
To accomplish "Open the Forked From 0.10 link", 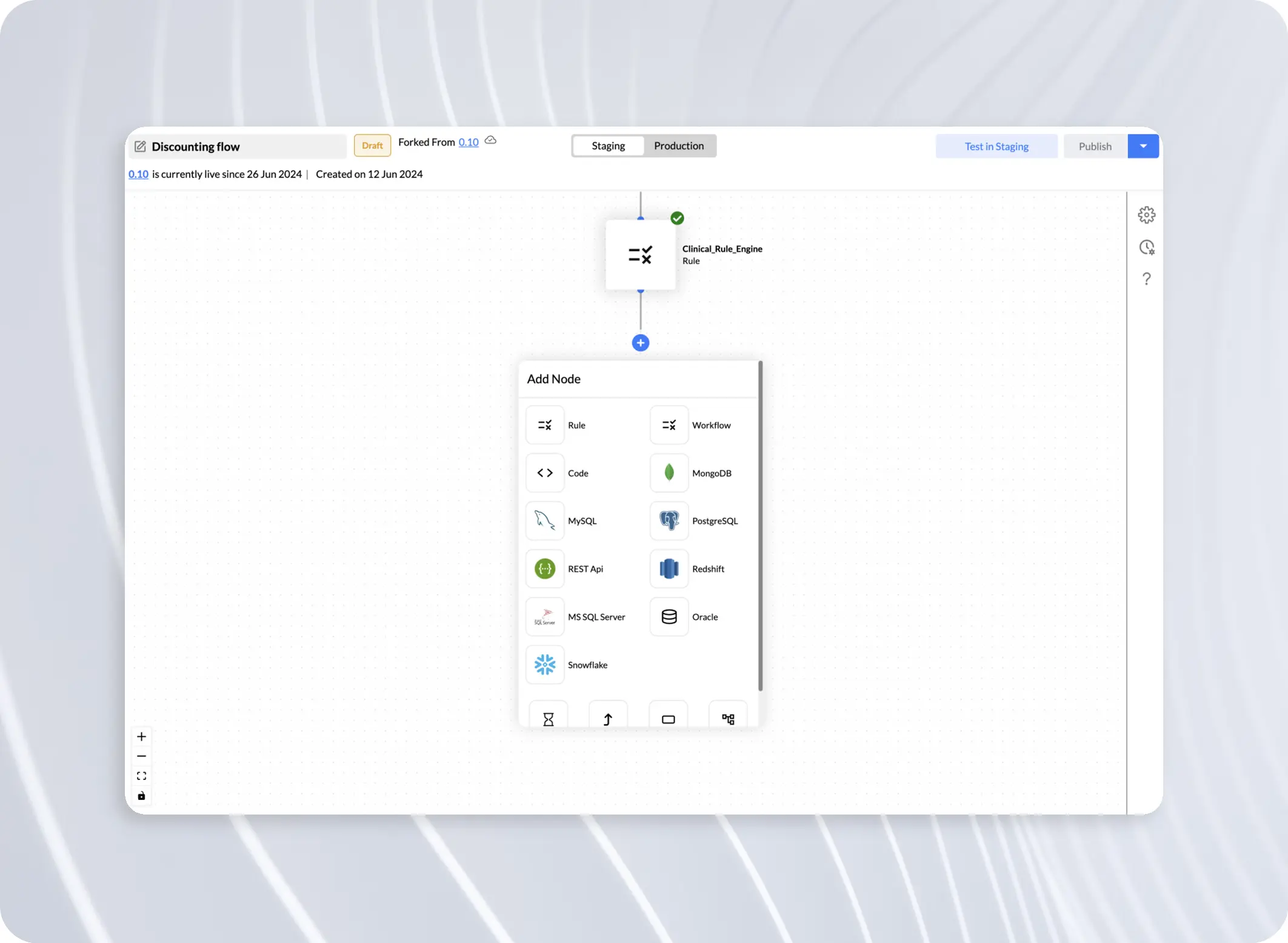I will click(468, 142).
